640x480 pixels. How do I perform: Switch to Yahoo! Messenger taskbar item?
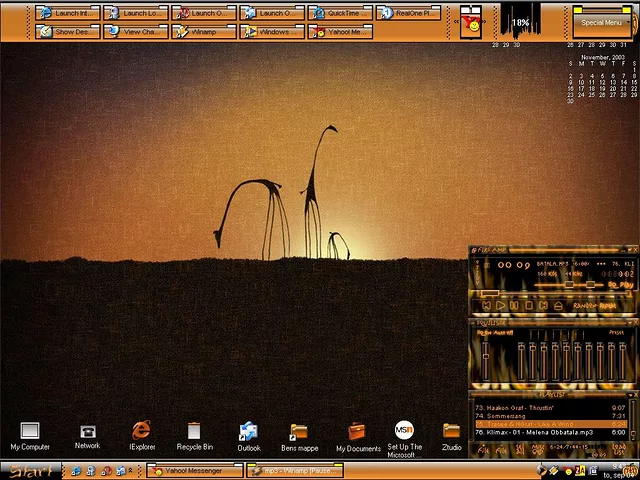[194, 470]
